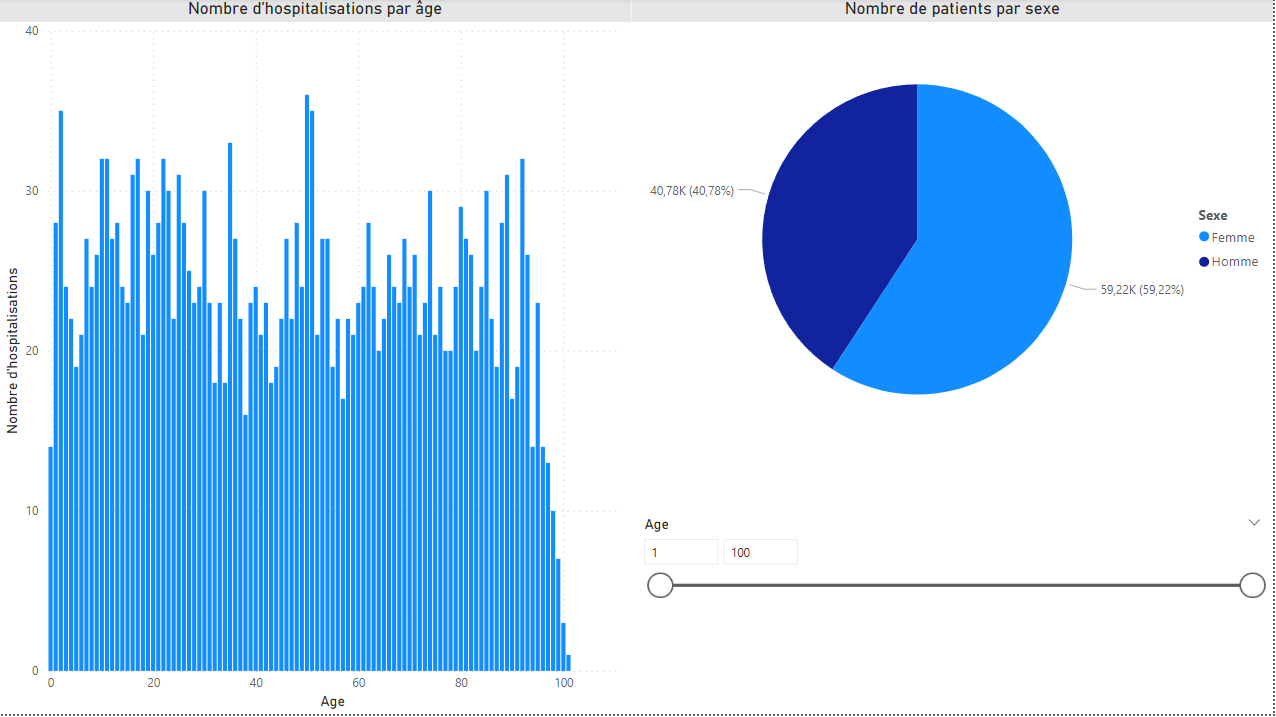Click the left handle of Age slider
Screen dimensions: 1276x717
[660, 585]
